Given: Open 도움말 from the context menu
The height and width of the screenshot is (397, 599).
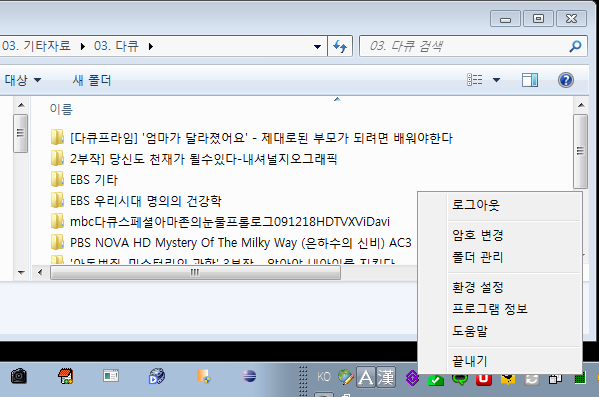Looking at the screenshot, I should click(x=470, y=331).
